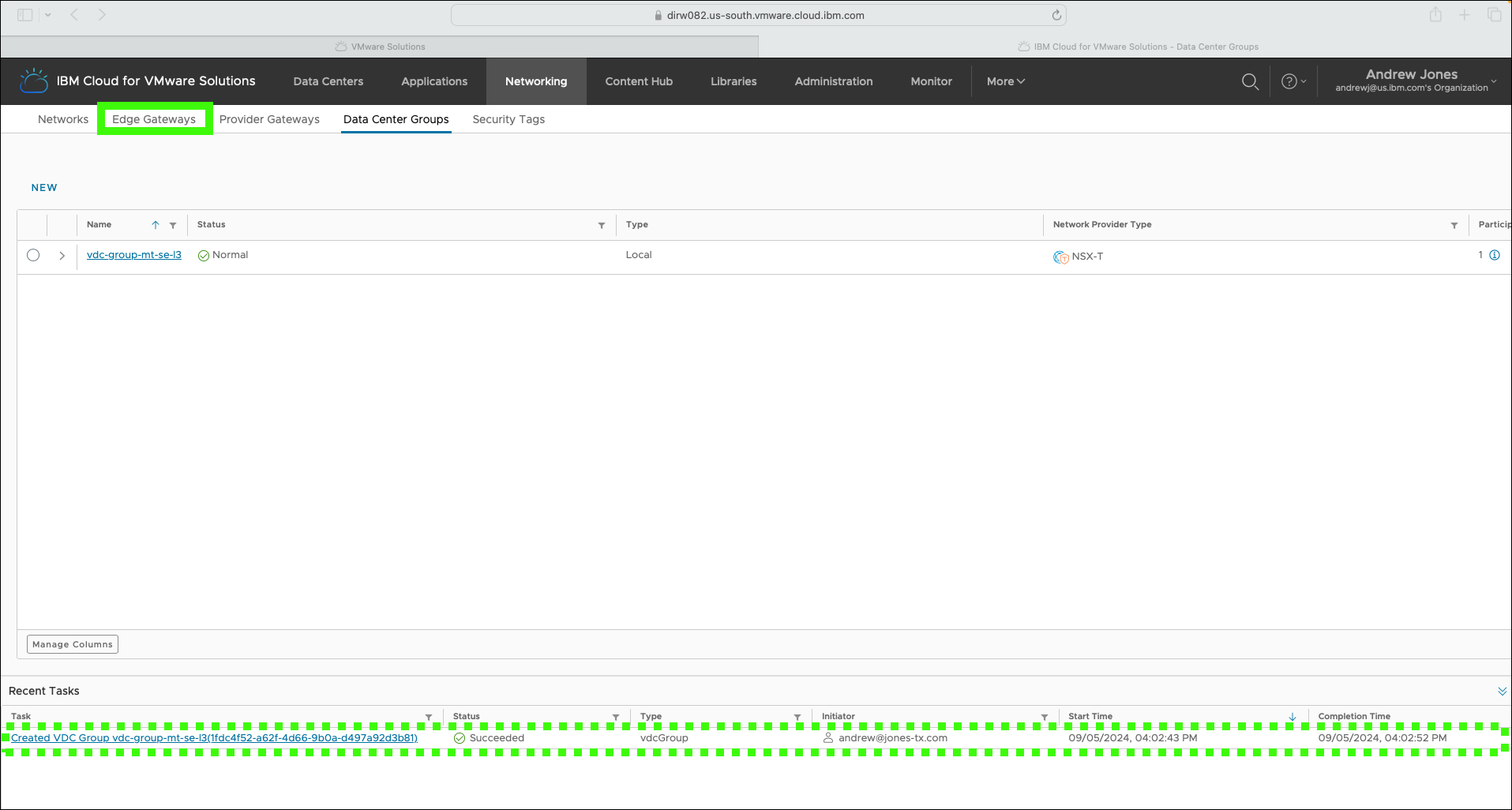Click the browser sidebar toggle icon

click(x=25, y=15)
